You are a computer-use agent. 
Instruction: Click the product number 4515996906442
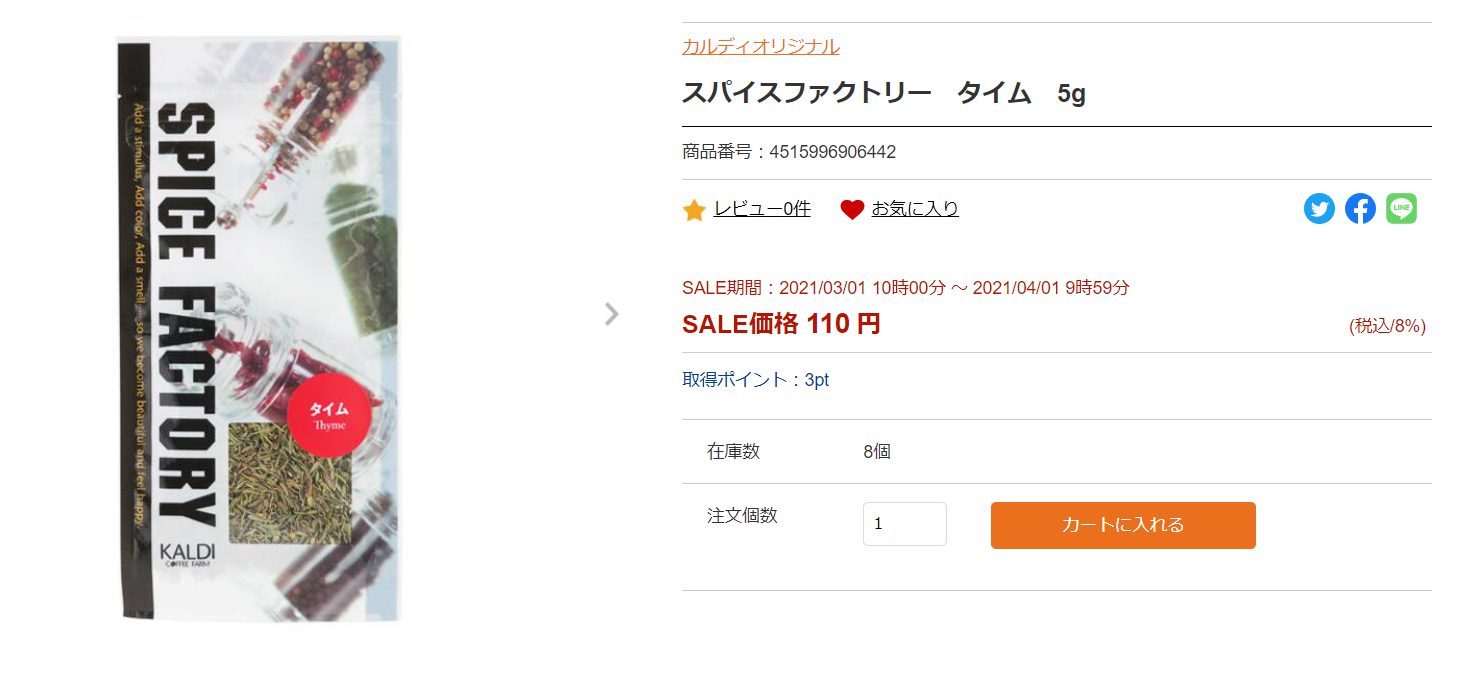click(x=832, y=152)
